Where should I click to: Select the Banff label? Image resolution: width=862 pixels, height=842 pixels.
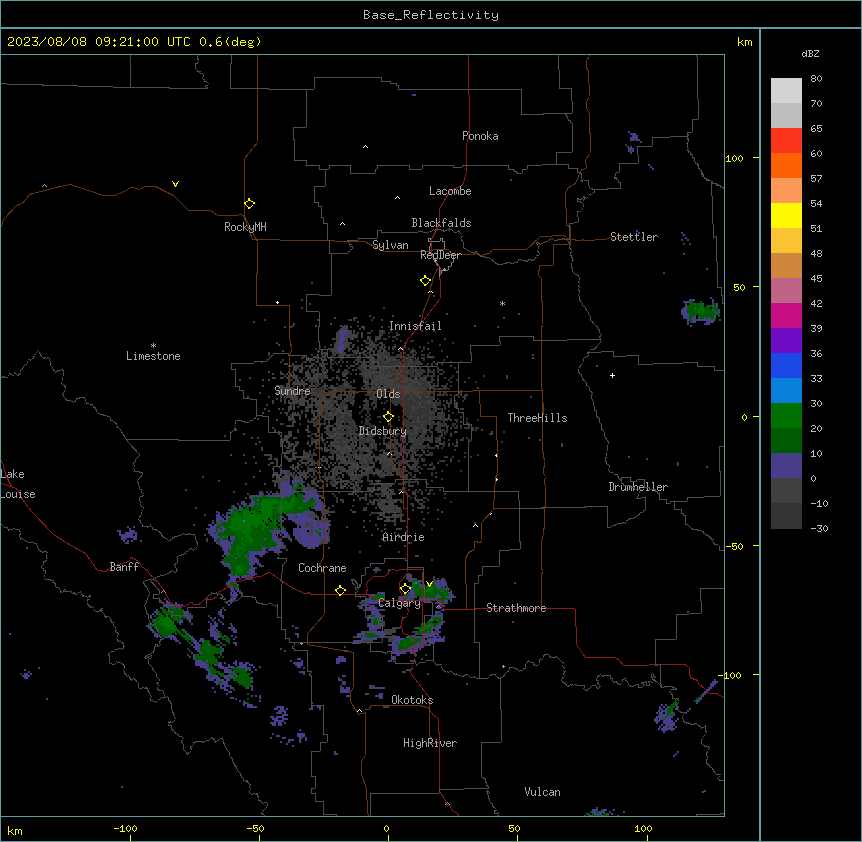click(x=124, y=567)
